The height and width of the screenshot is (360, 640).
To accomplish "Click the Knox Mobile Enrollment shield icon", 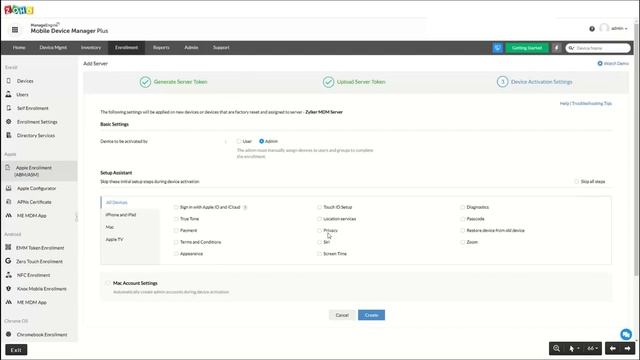I will click(9, 289).
